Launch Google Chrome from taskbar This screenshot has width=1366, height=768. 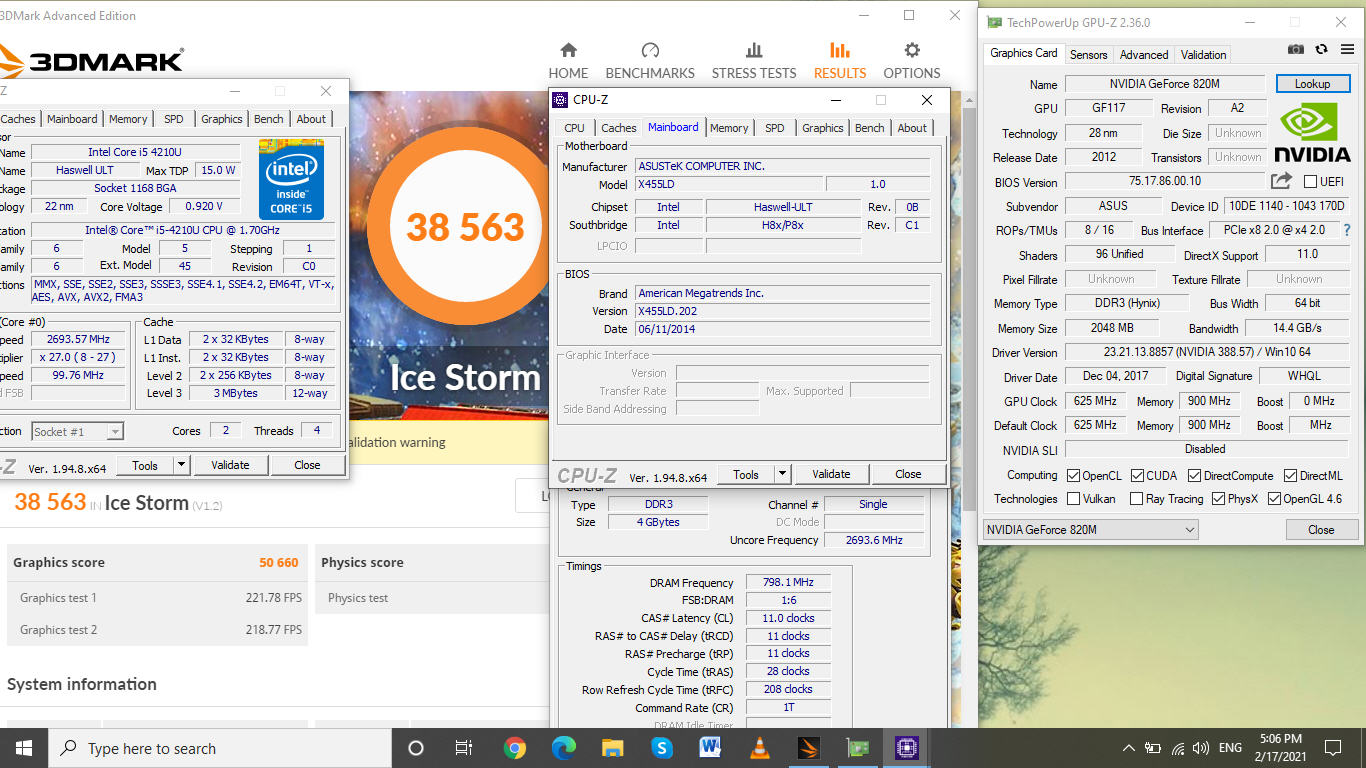515,748
